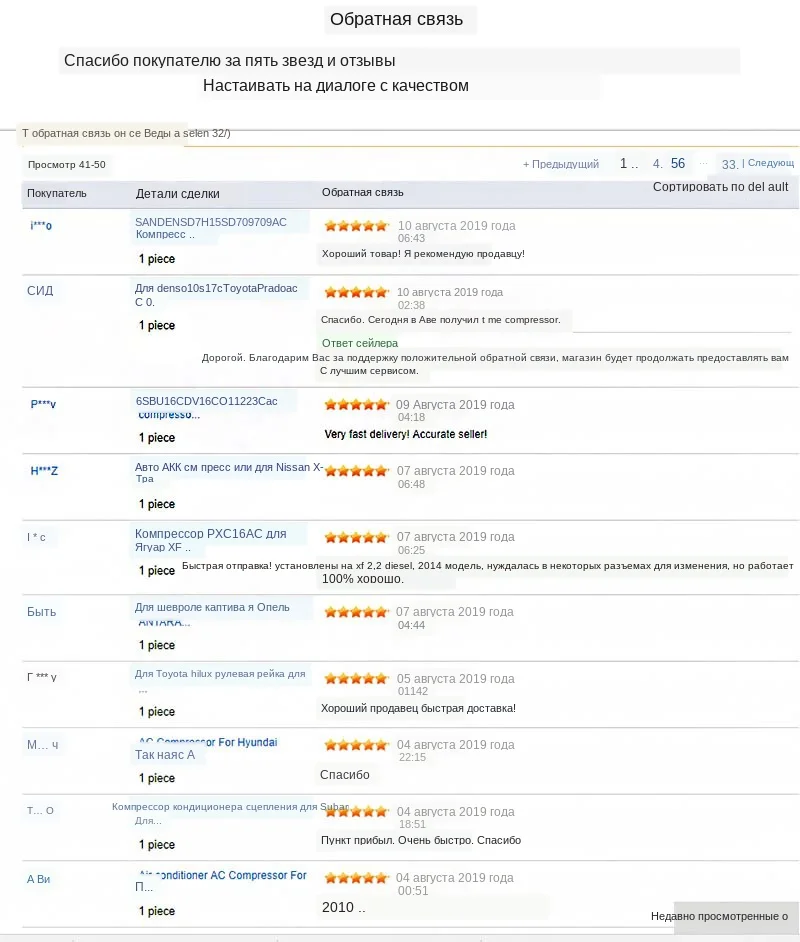This screenshot has width=800, height=942.
Task: Go to the previous page via 'Предыдущий'
Action: [561, 164]
